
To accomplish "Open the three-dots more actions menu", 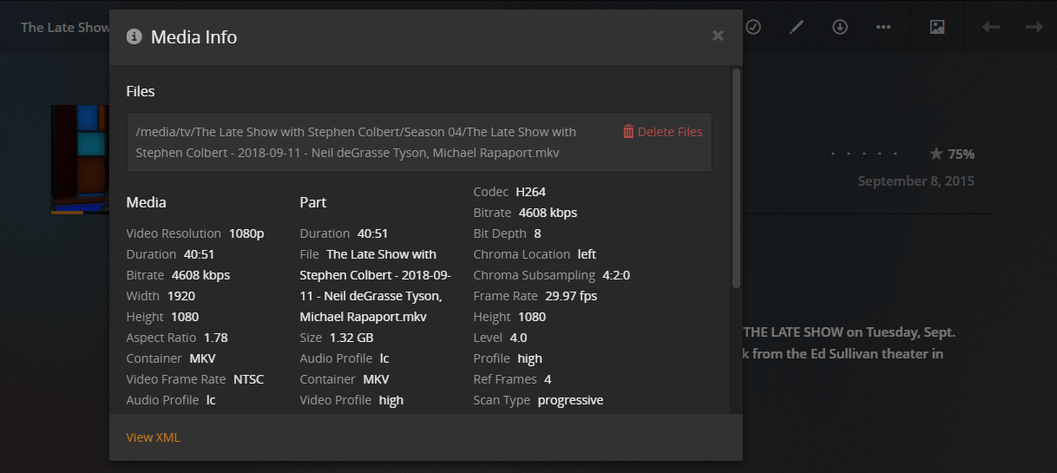I will click(883, 27).
